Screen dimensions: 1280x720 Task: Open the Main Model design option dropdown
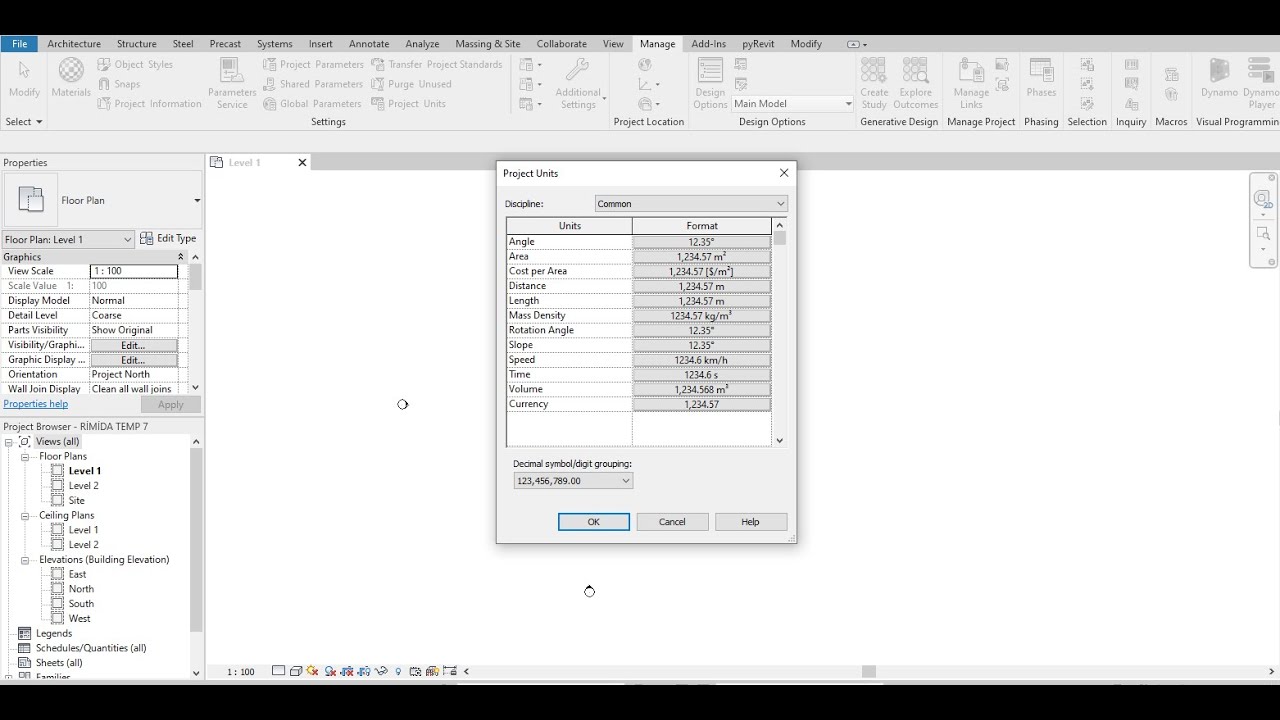(x=793, y=104)
